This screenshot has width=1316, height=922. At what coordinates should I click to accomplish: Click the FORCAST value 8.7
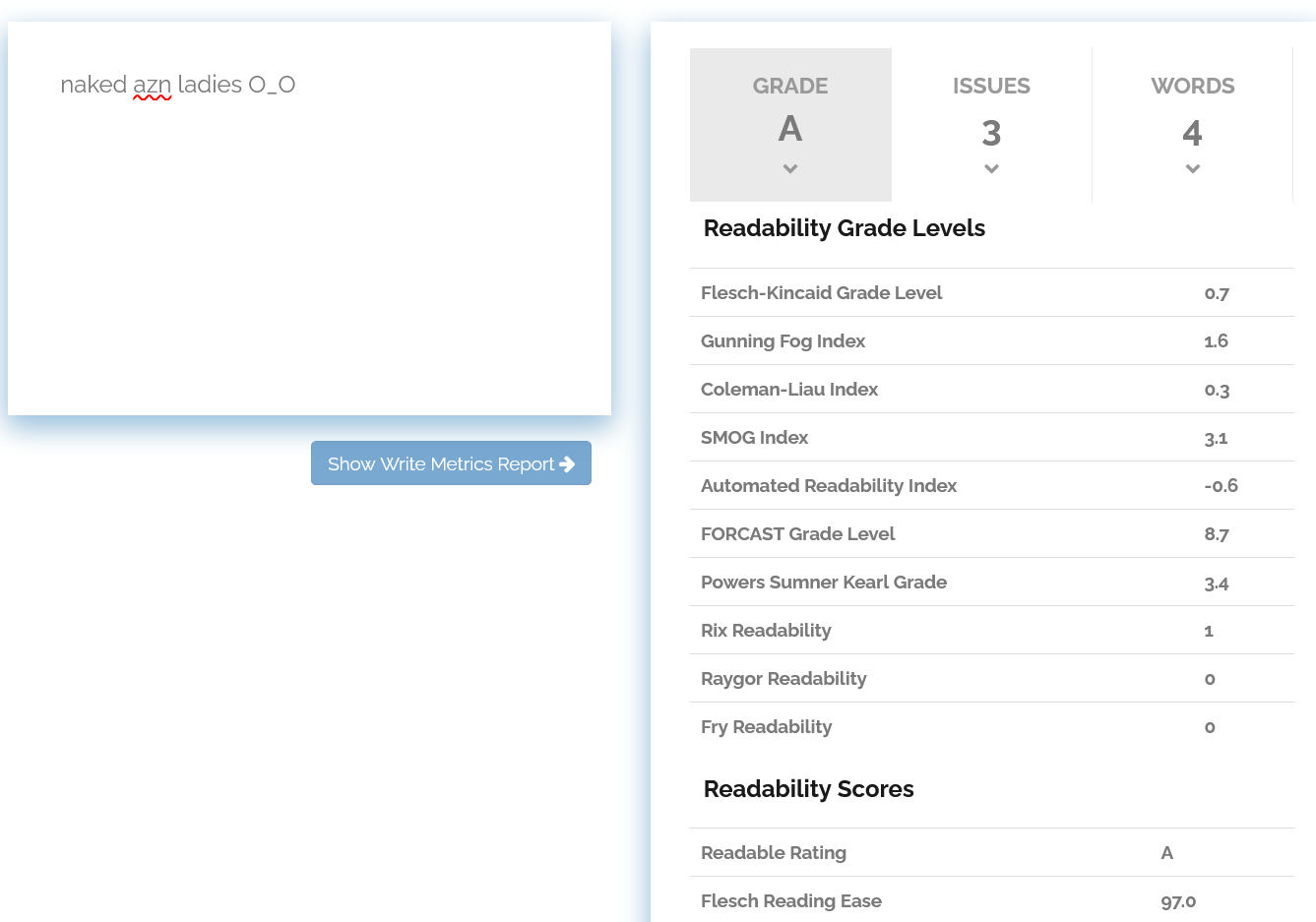pos(1217,534)
